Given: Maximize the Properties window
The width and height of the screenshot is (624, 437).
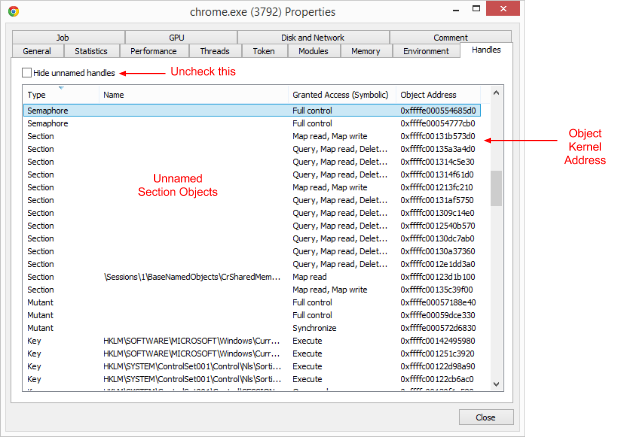Looking at the screenshot, I should (x=476, y=9).
